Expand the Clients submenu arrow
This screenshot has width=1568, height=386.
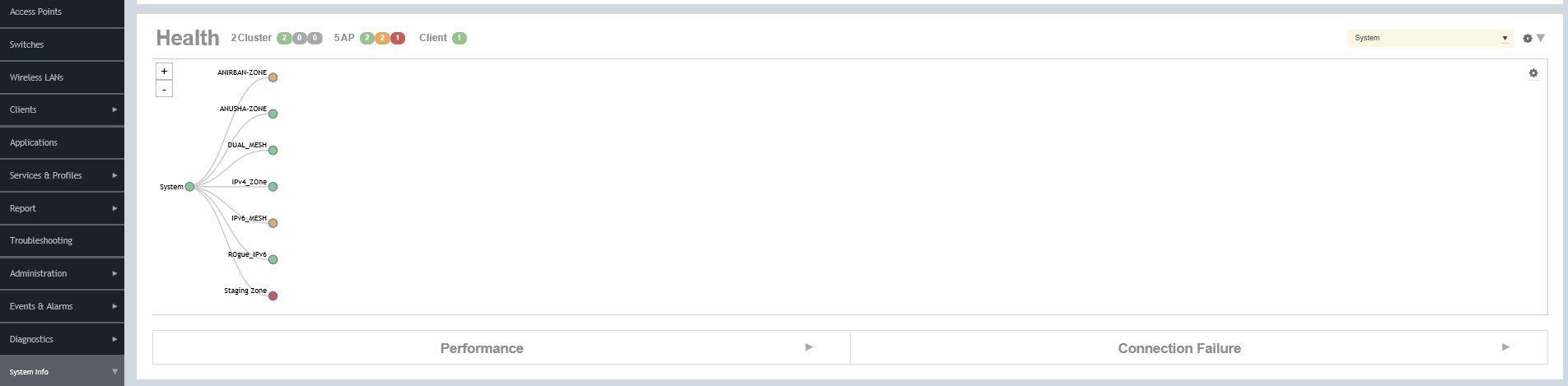coord(114,109)
